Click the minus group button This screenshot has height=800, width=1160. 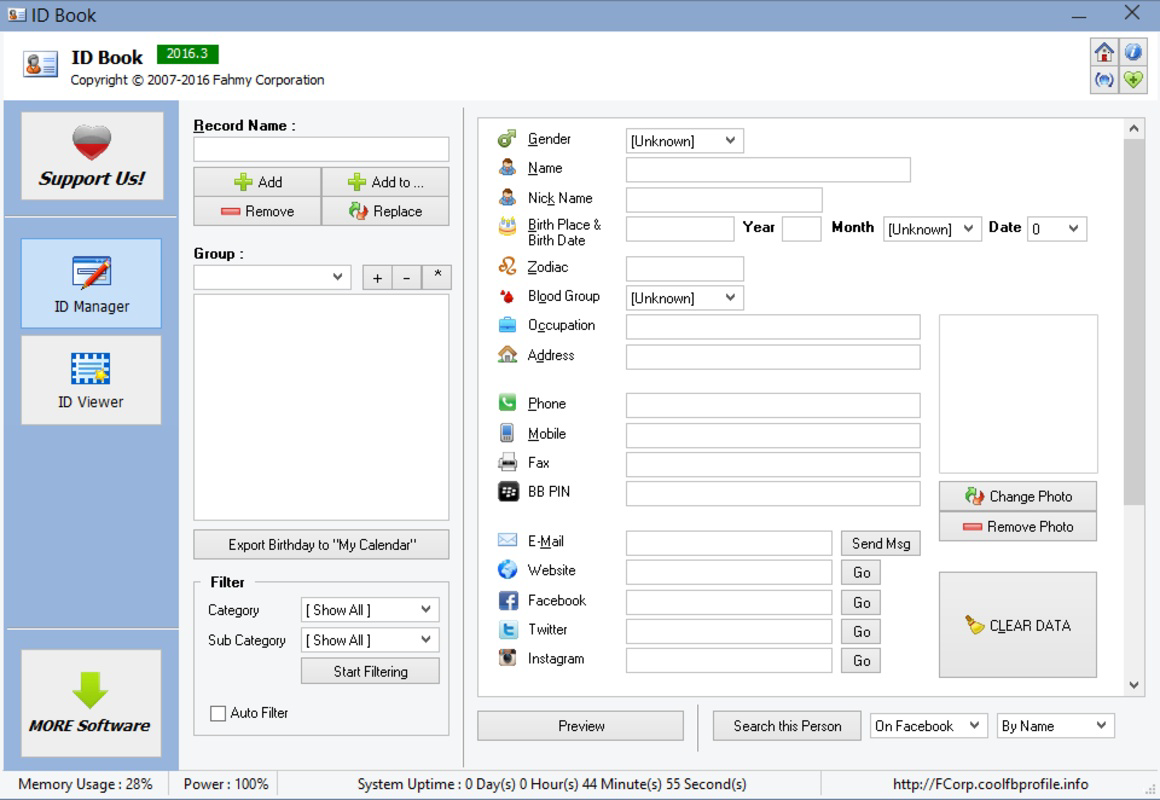pyautogui.click(x=407, y=278)
